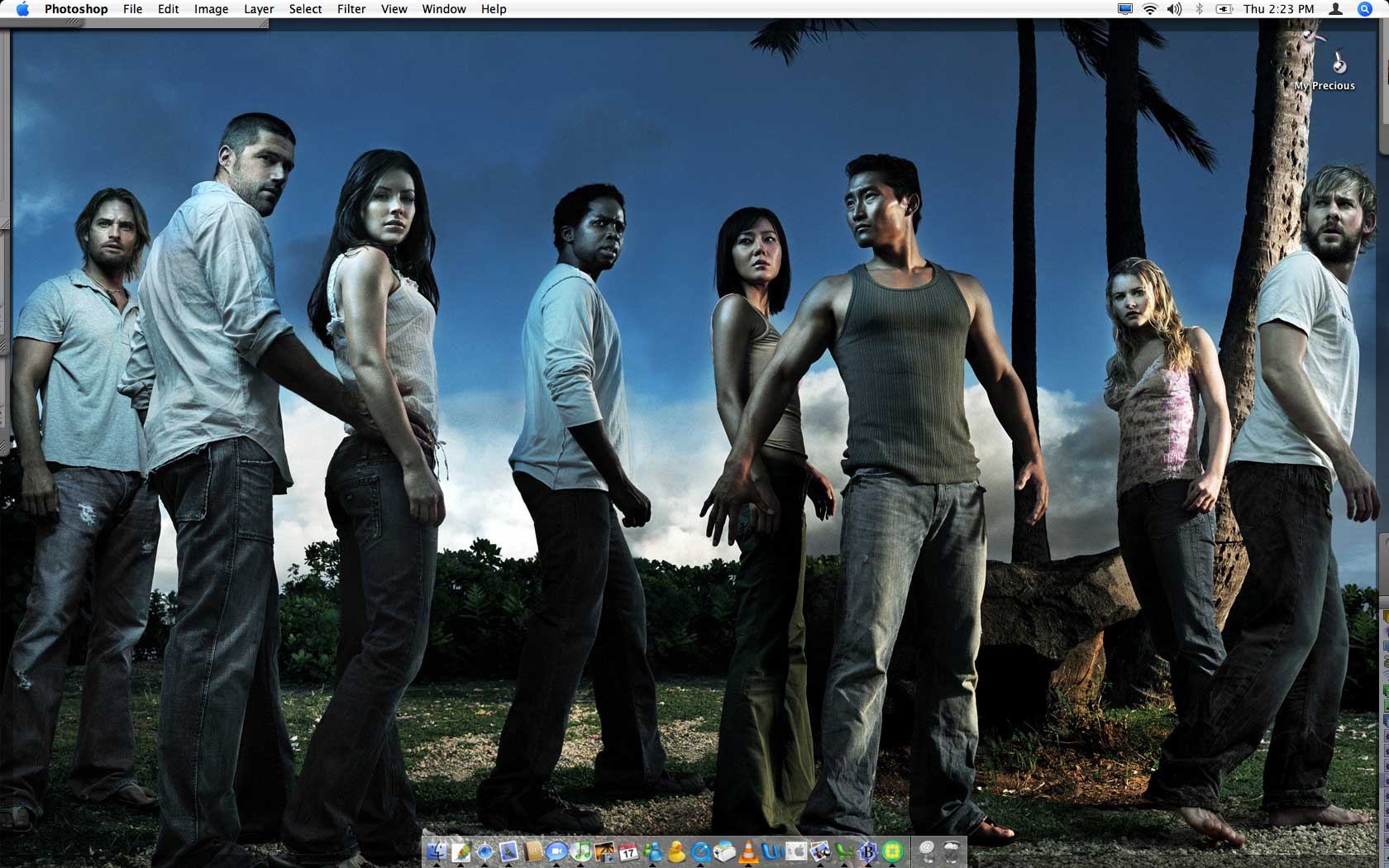Open iCal from the Dock
This screenshot has width=1389, height=868.
pyautogui.click(x=628, y=851)
